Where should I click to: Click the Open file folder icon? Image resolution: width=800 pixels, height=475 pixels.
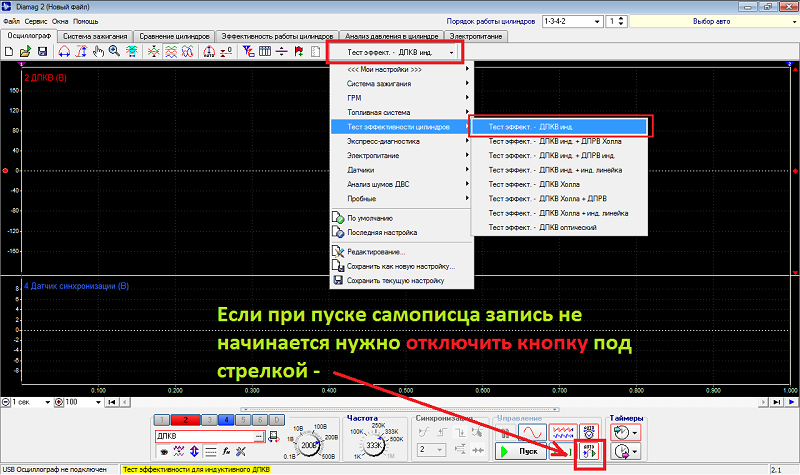[26, 52]
